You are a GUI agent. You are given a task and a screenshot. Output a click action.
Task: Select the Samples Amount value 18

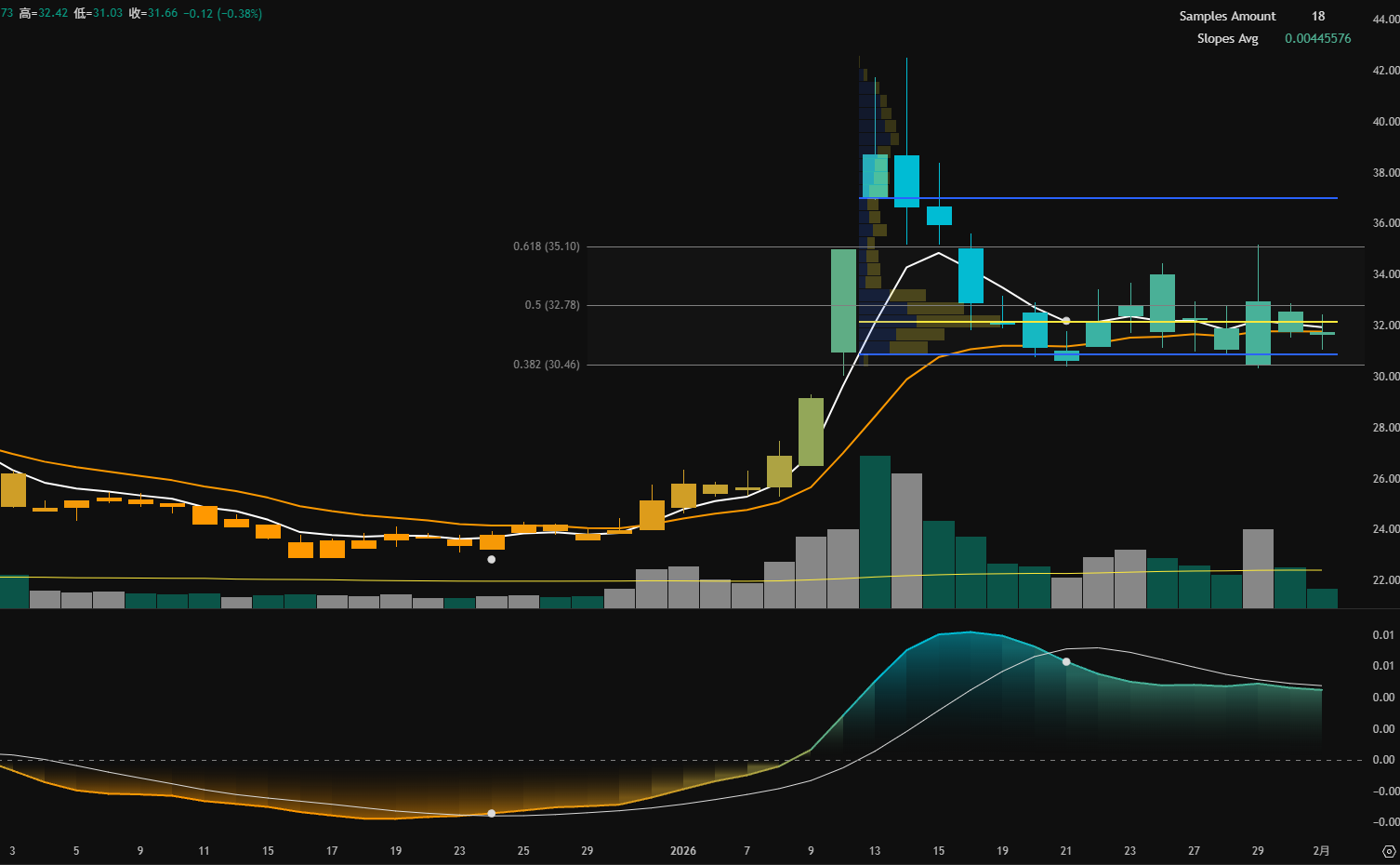[1318, 16]
